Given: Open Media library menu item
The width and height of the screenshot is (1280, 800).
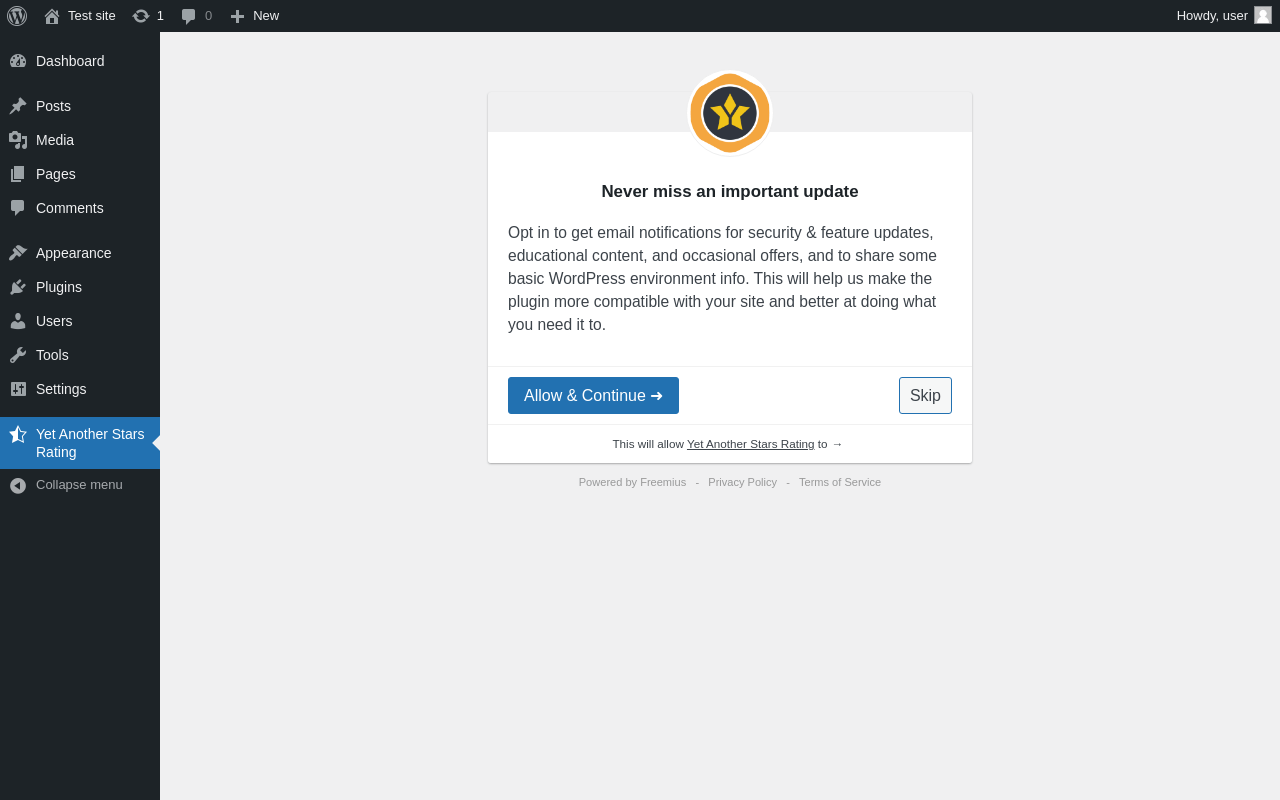Looking at the screenshot, I should pos(80,140).
